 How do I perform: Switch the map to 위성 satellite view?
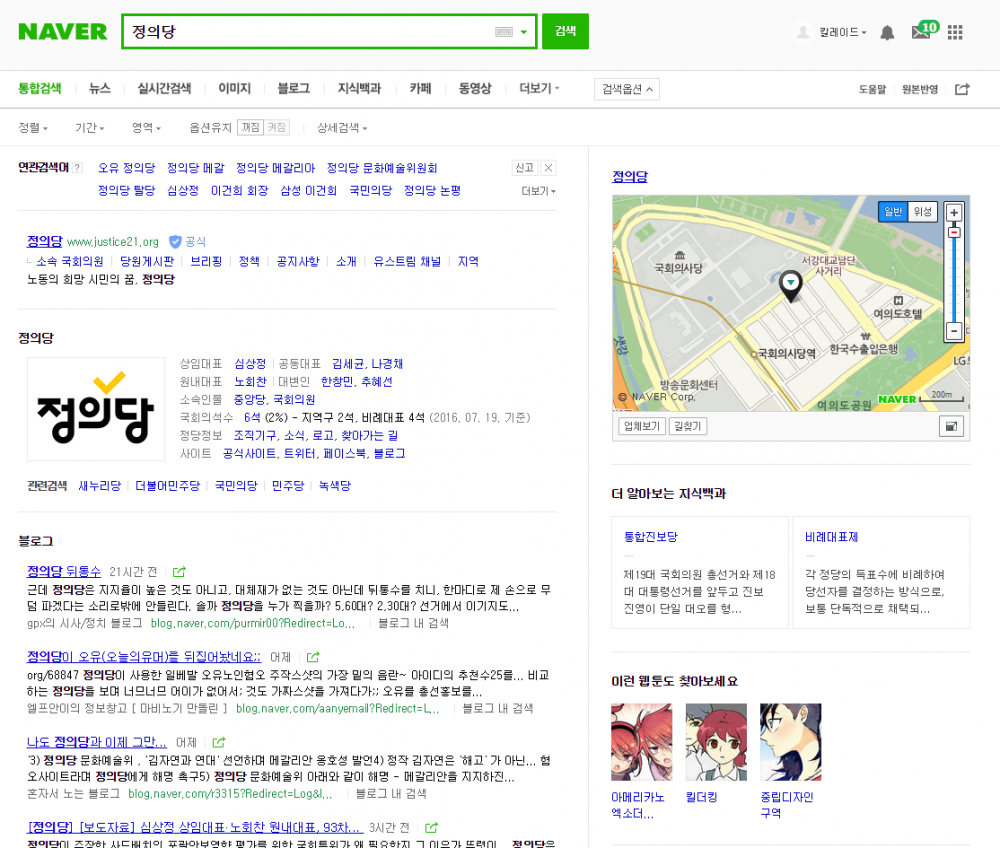pos(922,211)
